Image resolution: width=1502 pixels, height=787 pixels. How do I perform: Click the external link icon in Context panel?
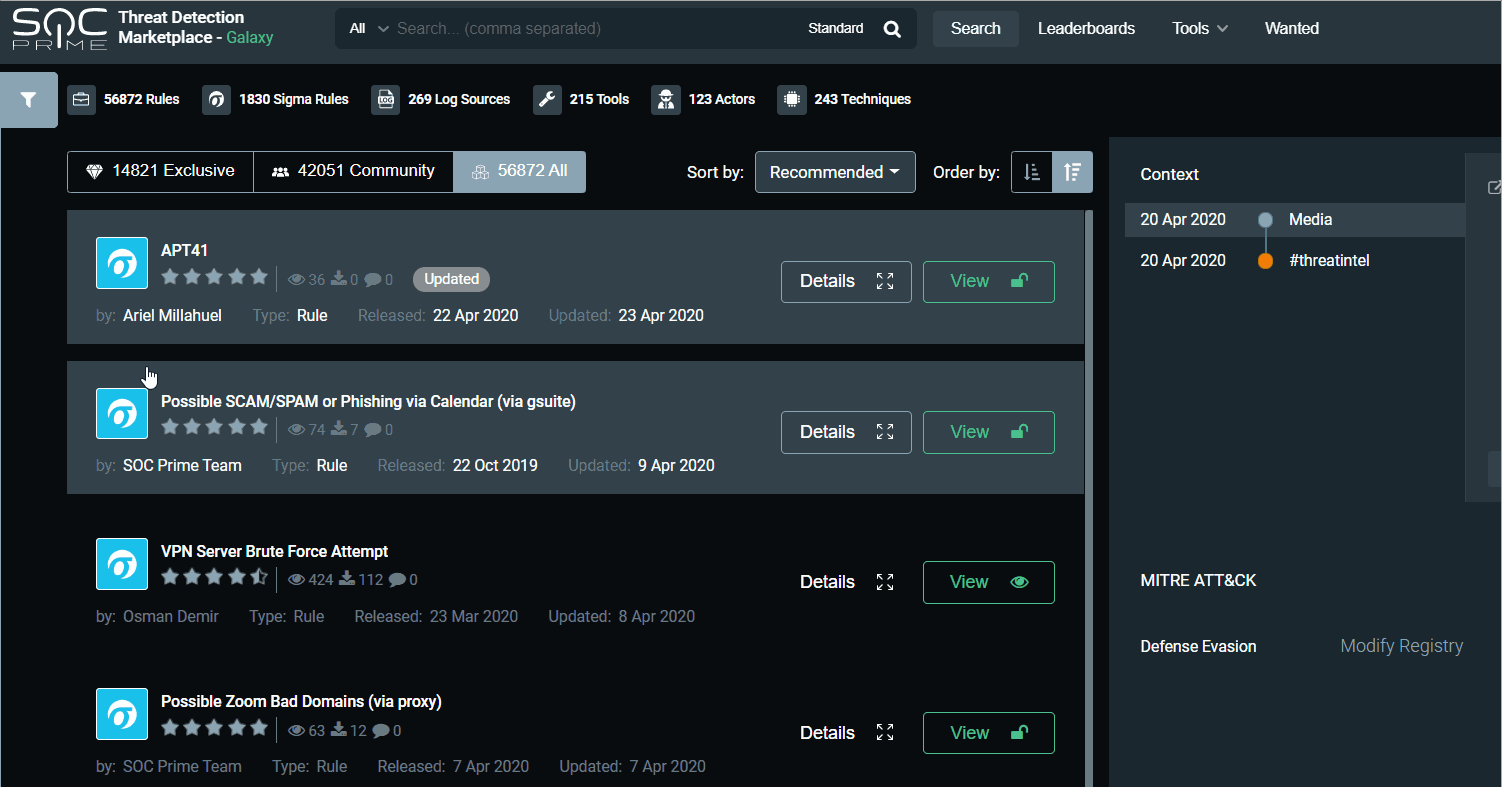(x=1494, y=187)
